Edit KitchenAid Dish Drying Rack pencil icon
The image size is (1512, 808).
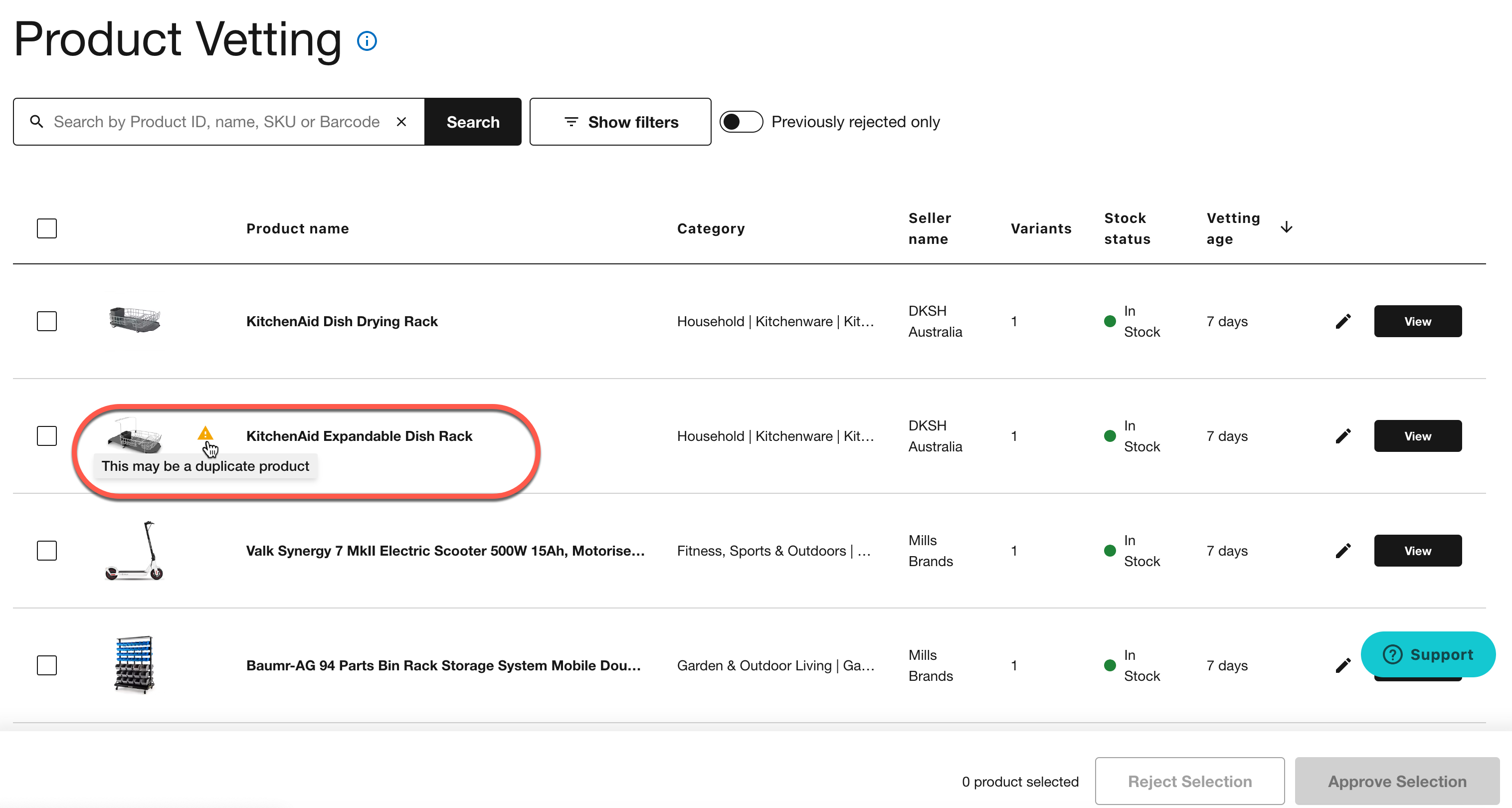click(x=1343, y=321)
